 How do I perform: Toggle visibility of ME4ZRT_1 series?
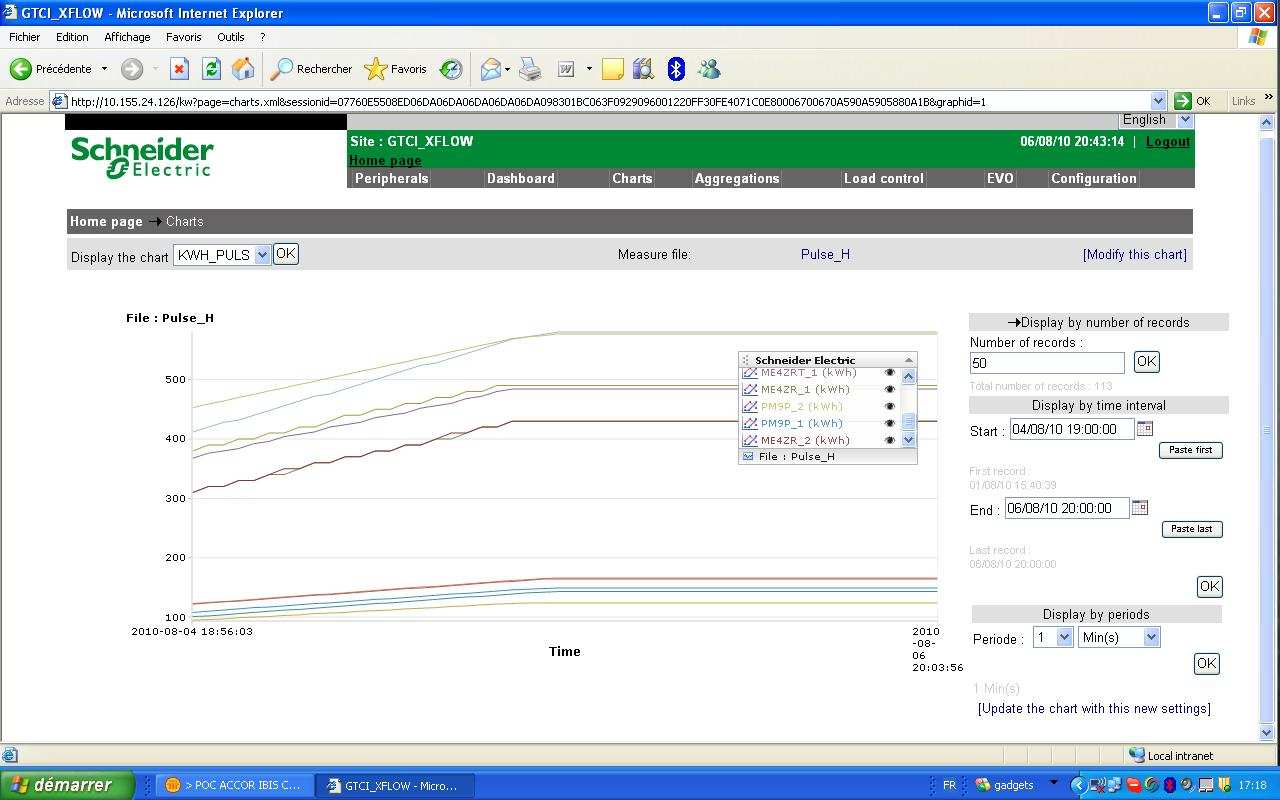[x=889, y=373]
